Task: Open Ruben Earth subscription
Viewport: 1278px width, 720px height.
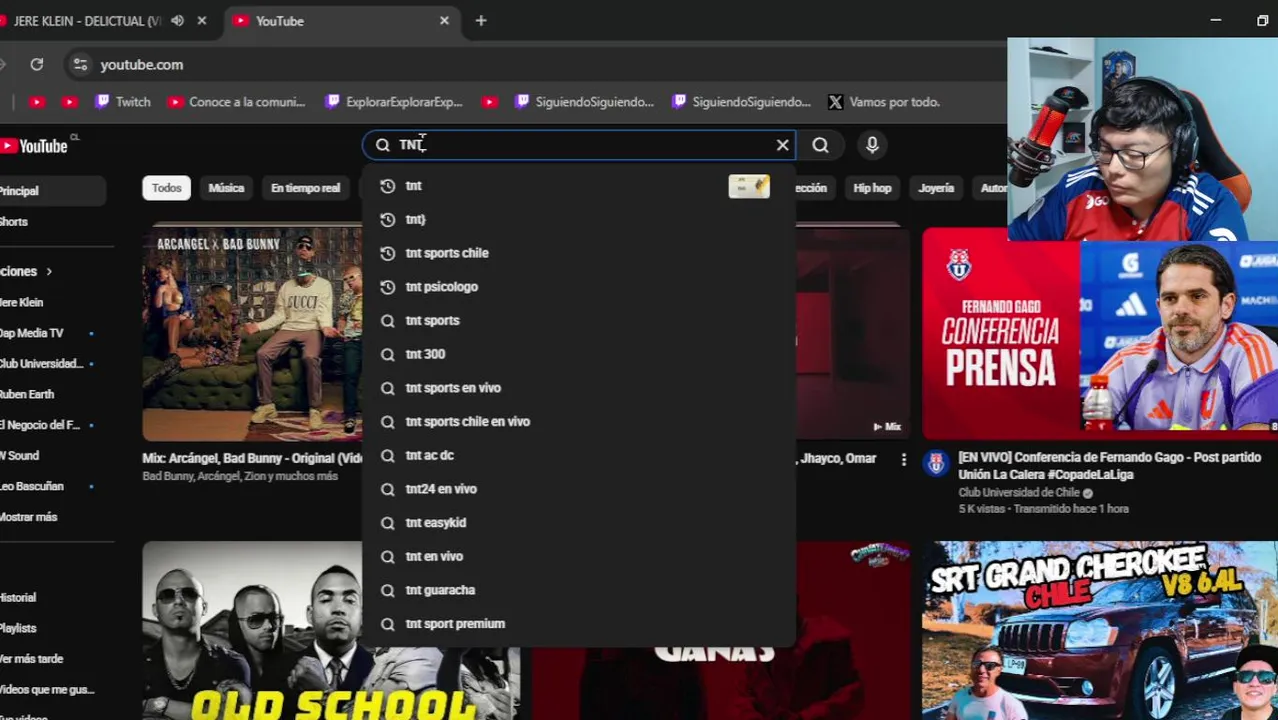Action: (27, 394)
